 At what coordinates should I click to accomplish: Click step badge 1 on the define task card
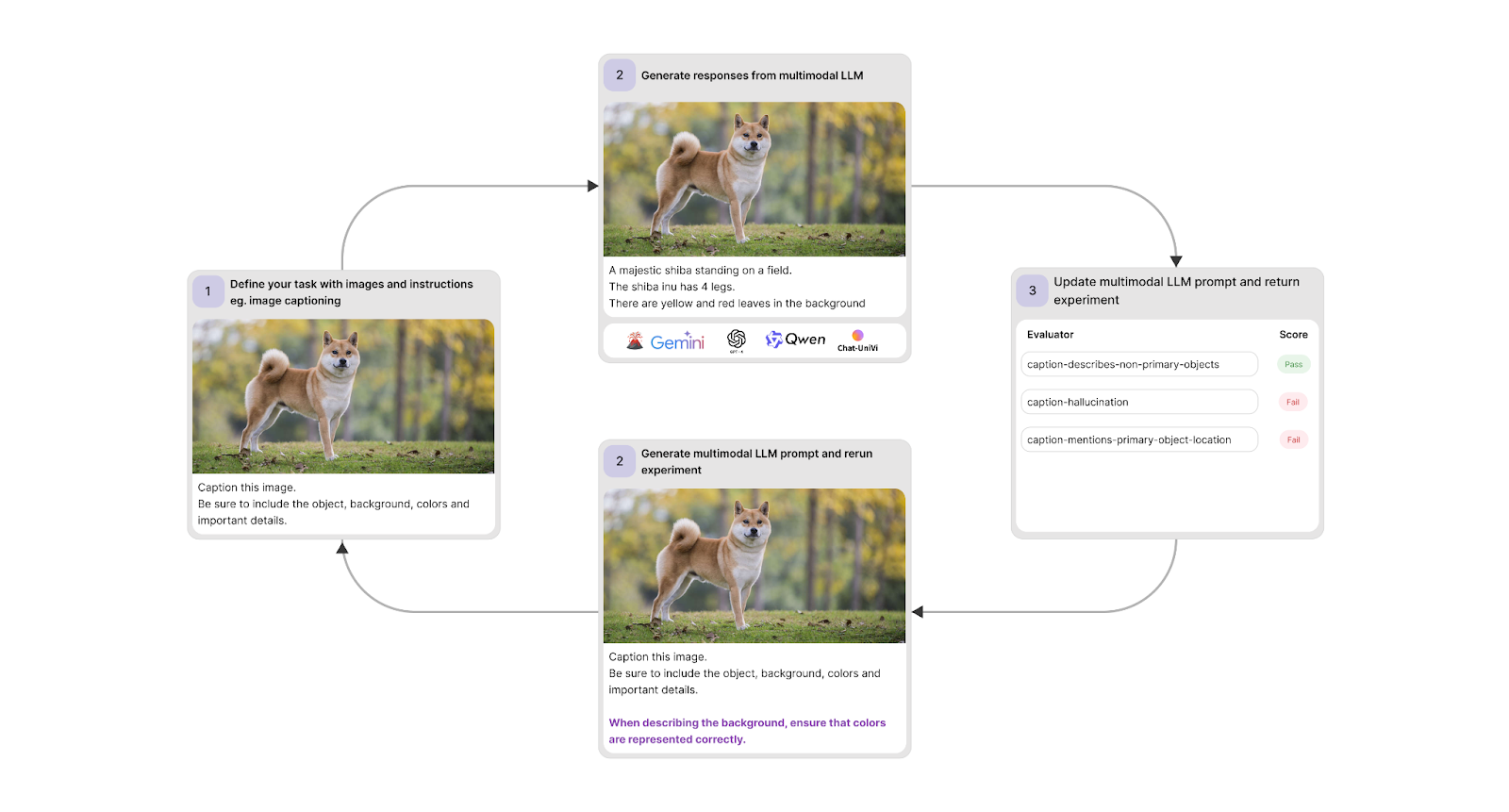tap(208, 291)
